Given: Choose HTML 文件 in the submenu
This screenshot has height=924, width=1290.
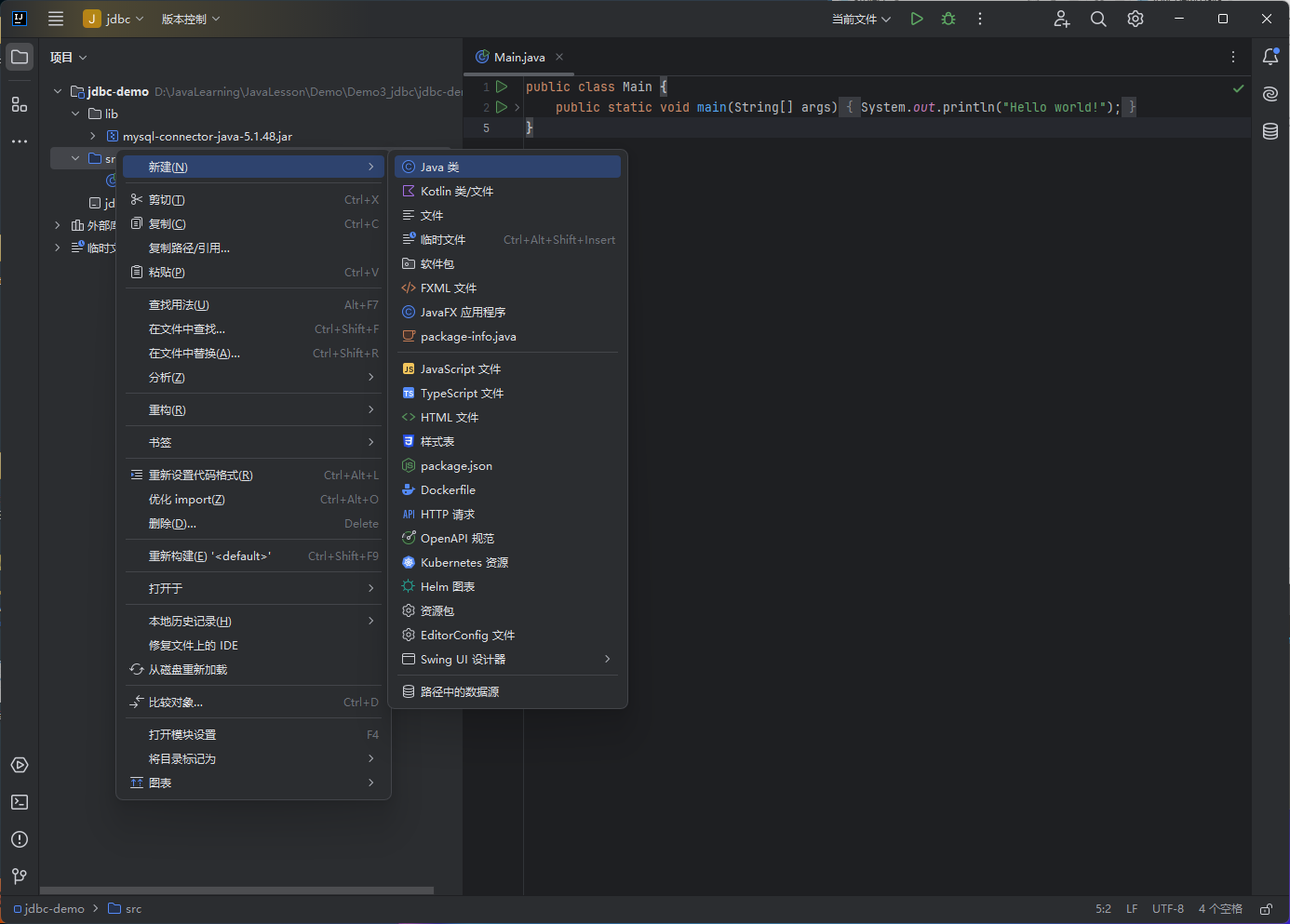Looking at the screenshot, I should tap(507, 417).
